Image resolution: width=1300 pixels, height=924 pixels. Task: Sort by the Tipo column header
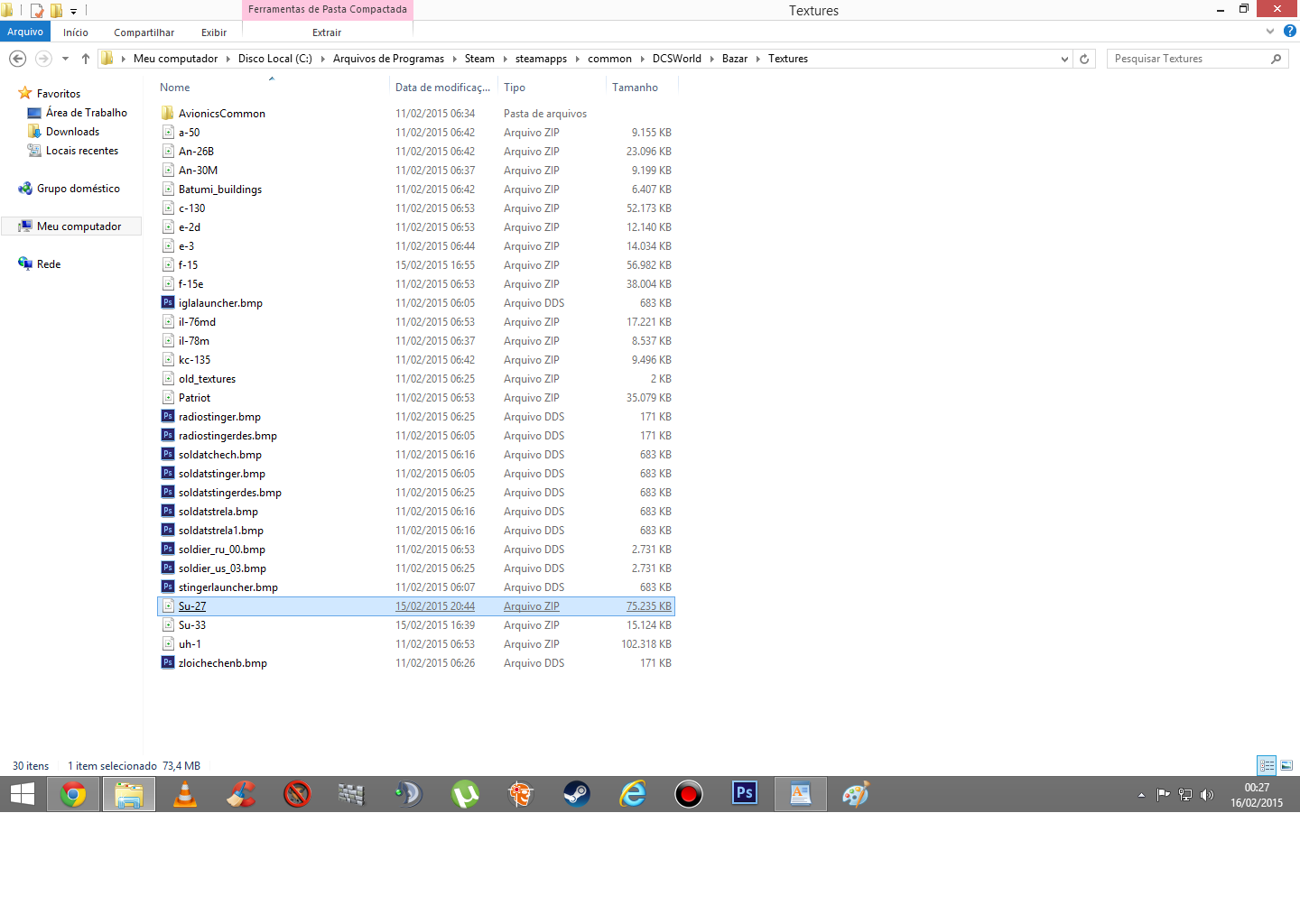click(x=552, y=88)
